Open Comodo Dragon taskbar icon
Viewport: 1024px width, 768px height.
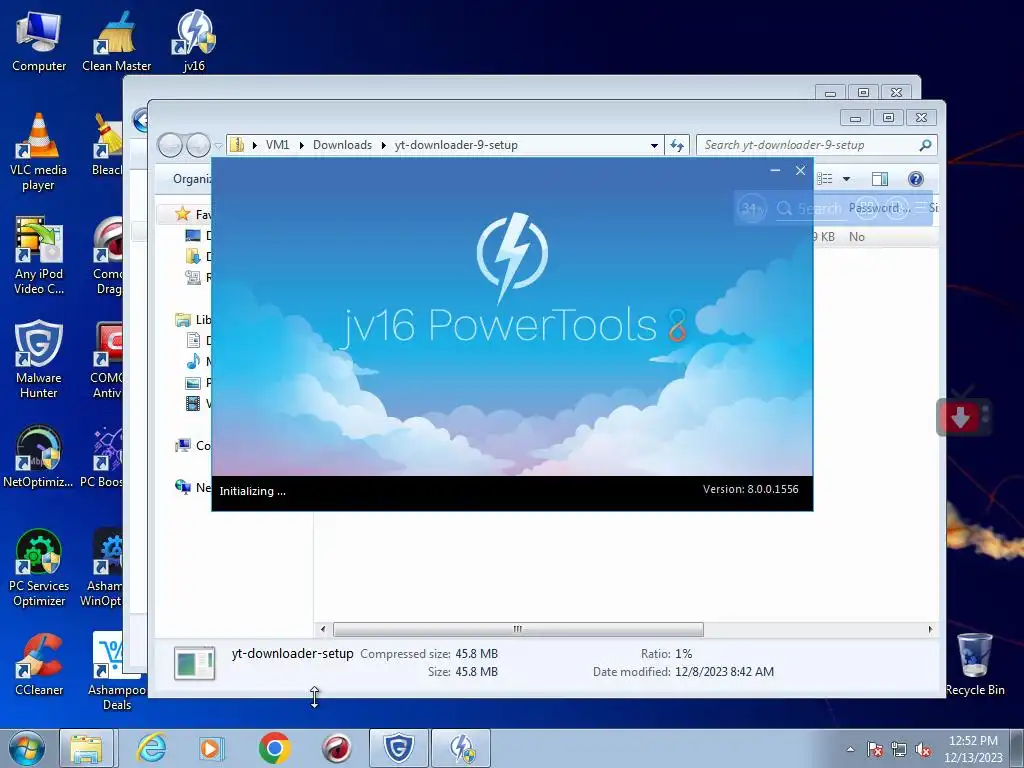pyautogui.click(x=337, y=748)
